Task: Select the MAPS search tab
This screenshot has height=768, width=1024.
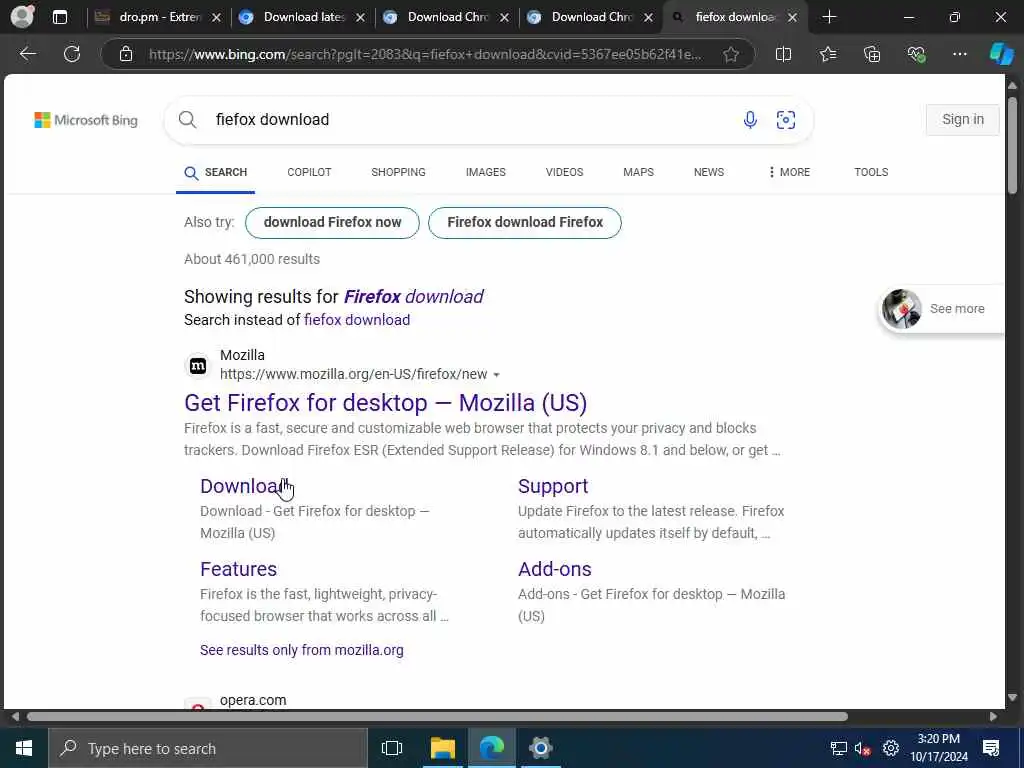Action: [x=639, y=172]
